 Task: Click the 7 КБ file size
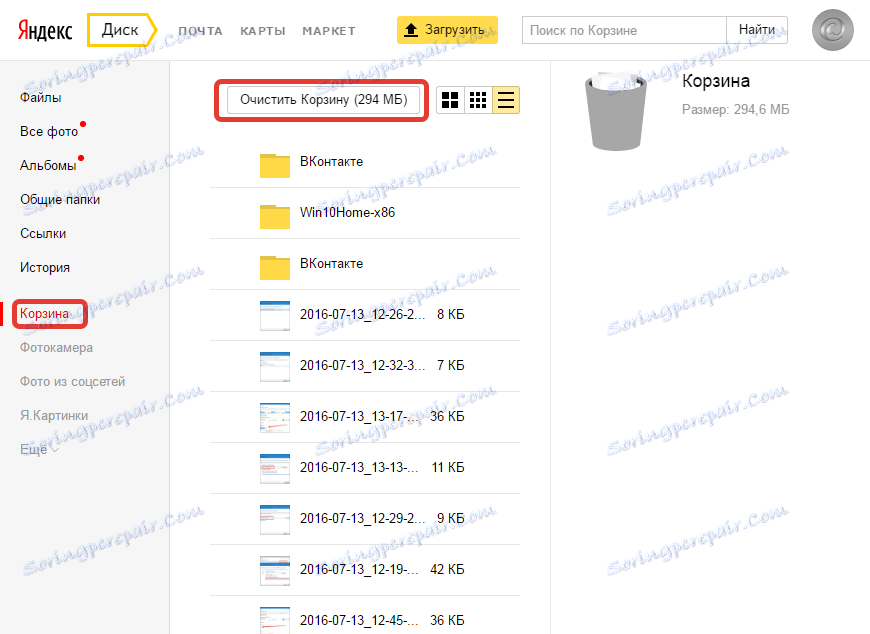451,366
